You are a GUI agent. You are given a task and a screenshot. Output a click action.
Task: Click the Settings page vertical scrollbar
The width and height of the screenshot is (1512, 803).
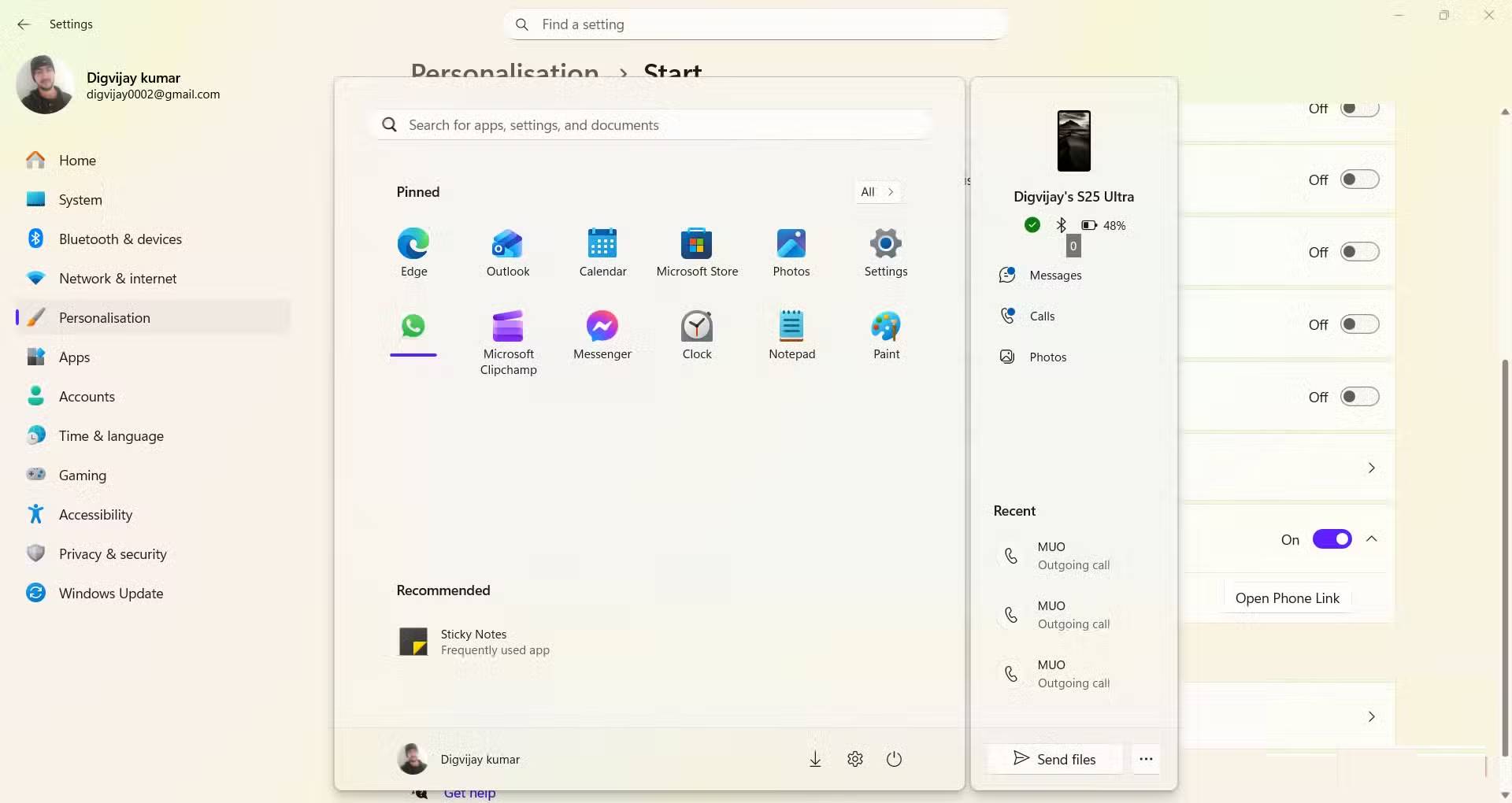click(1505, 559)
